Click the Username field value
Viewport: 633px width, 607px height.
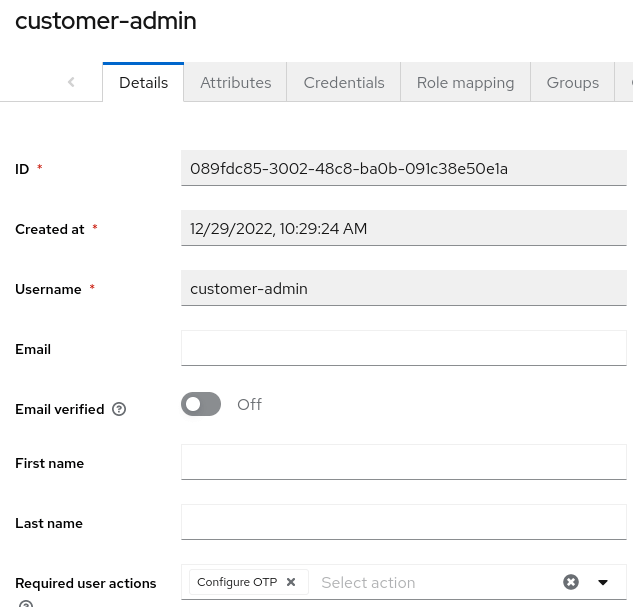tap(404, 288)
